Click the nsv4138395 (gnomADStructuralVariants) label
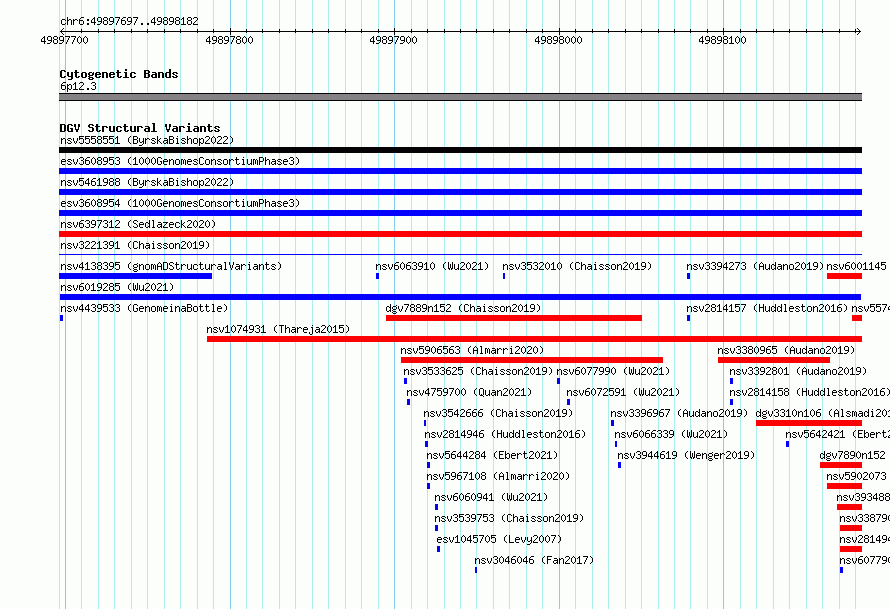 pos(171,266)
